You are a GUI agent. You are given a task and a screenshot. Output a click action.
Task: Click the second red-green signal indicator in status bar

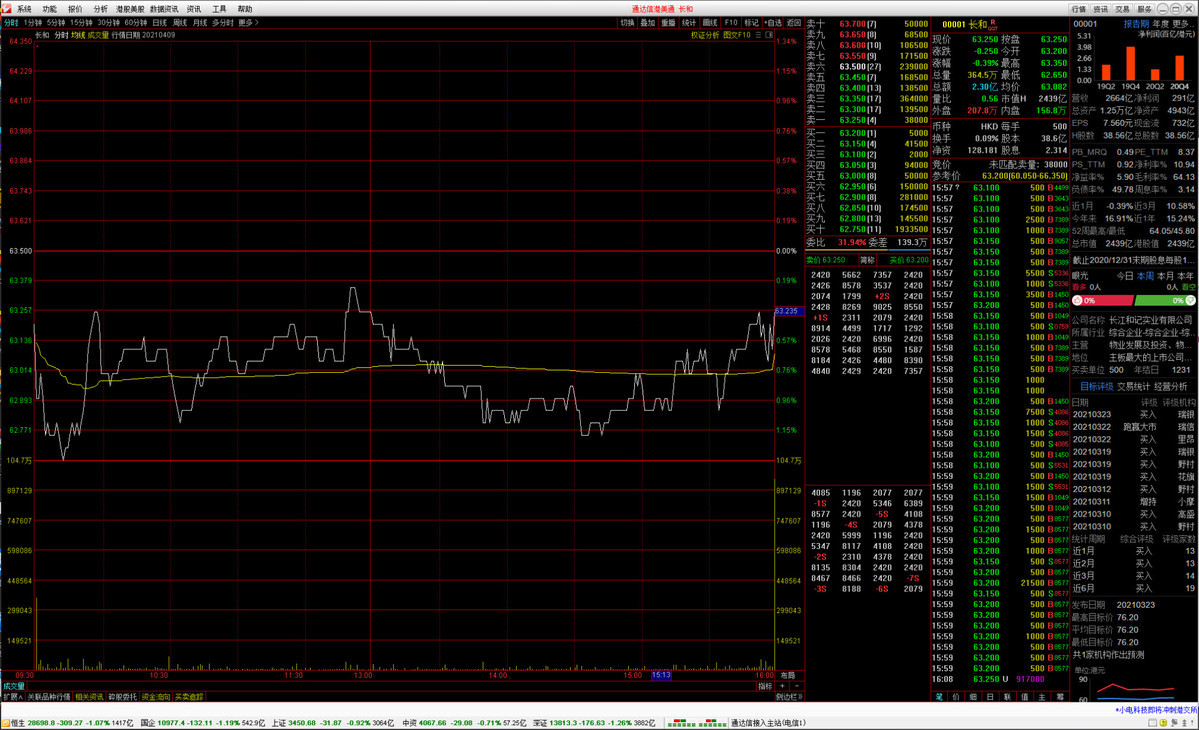713,722
